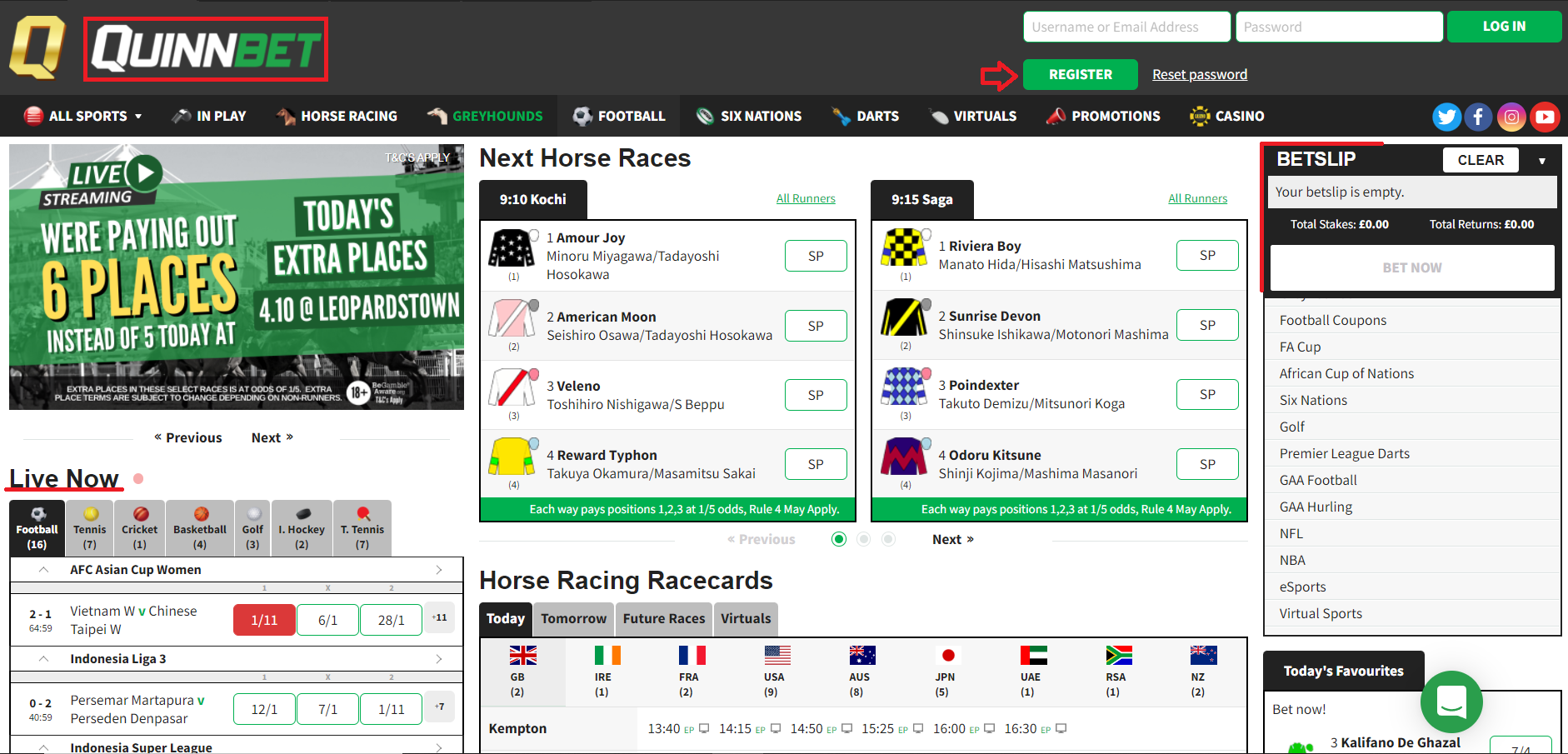Toggle SP selection for American Moon
1568x754 pixels.
(x=816, y=326)
